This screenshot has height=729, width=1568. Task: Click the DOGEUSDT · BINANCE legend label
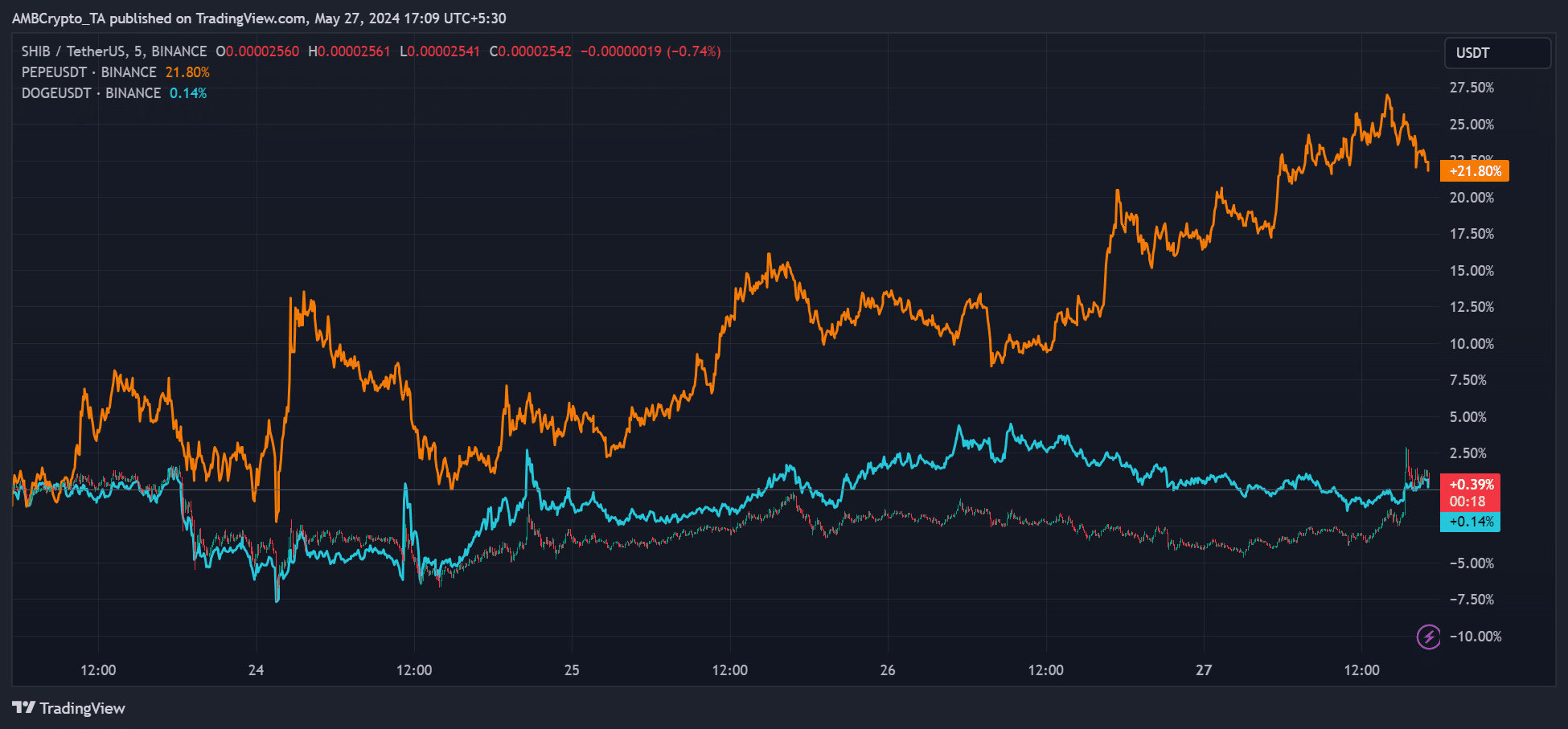[91, 93]
